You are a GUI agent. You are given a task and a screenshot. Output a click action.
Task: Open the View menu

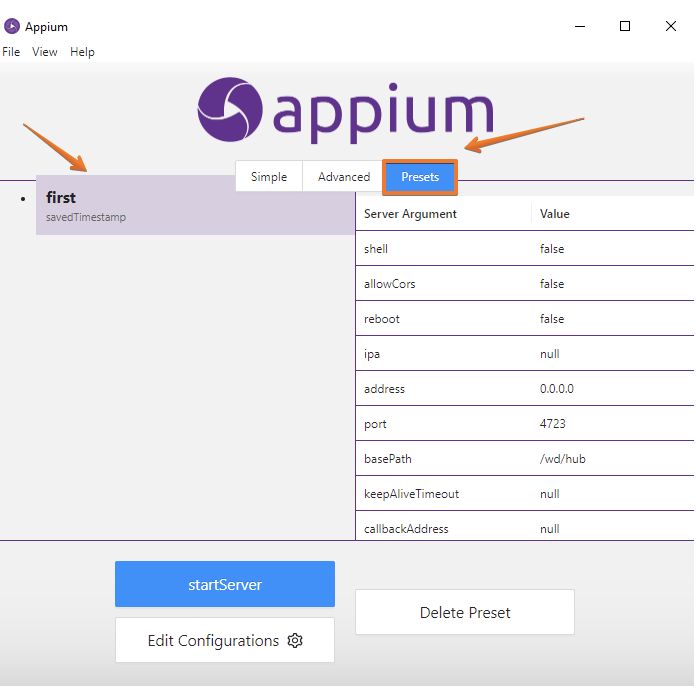click(x=44, y=52)
